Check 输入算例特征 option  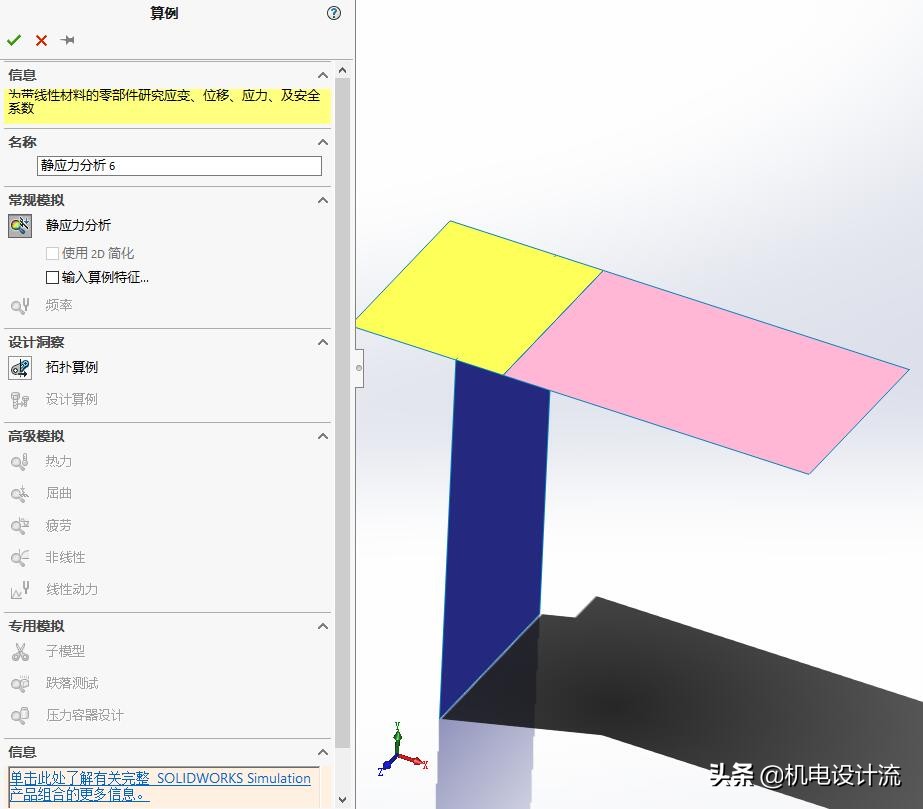pyautogui.click(x=51, y=277)
